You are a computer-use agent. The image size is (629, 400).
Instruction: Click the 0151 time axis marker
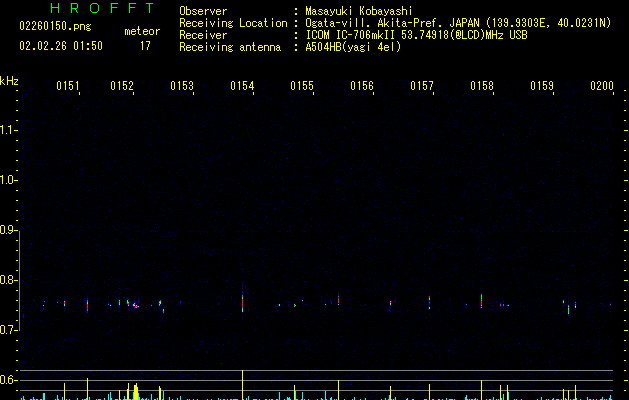[68, 86]
